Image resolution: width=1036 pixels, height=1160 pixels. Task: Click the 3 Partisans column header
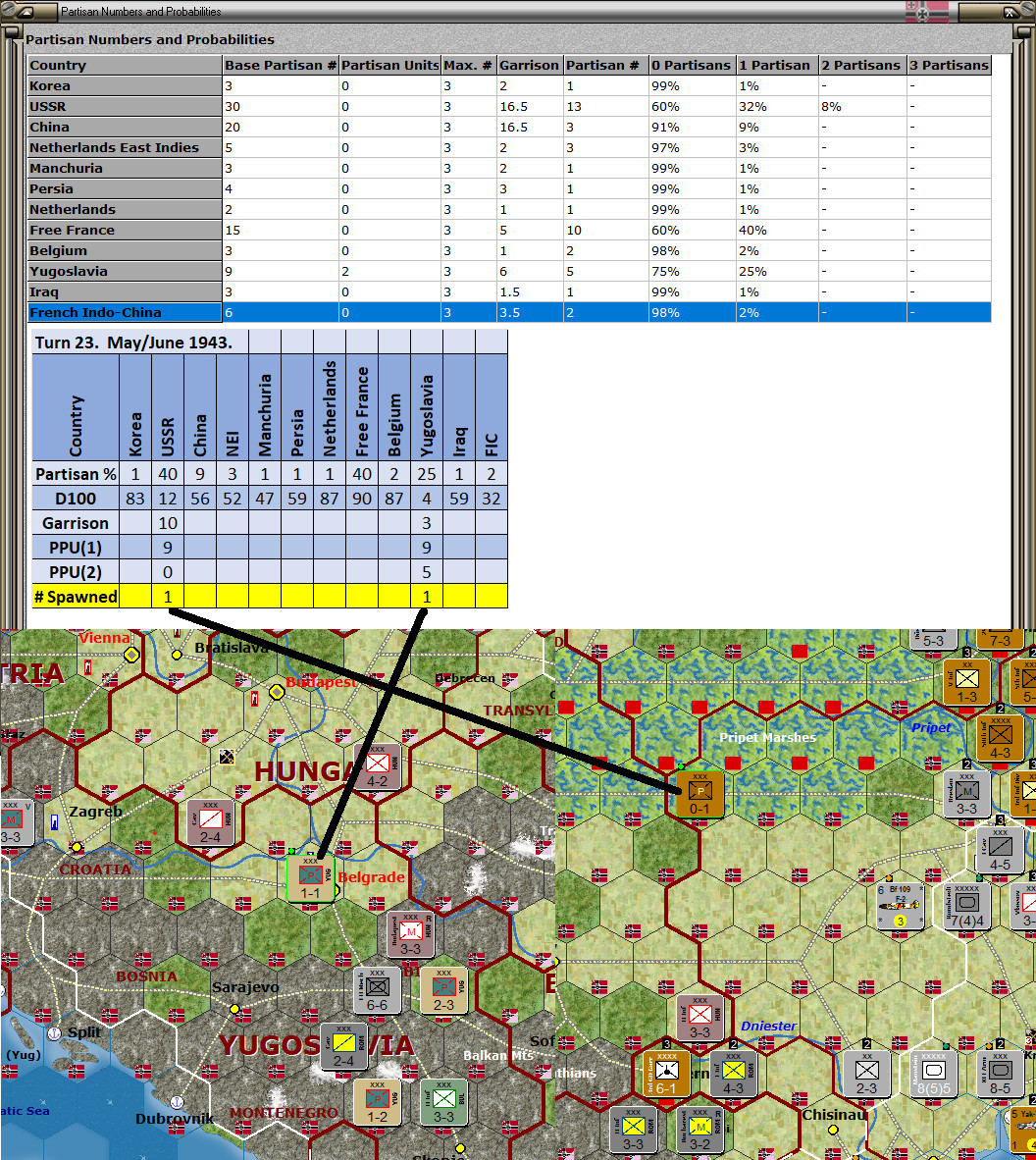click(x=949, y=65)
